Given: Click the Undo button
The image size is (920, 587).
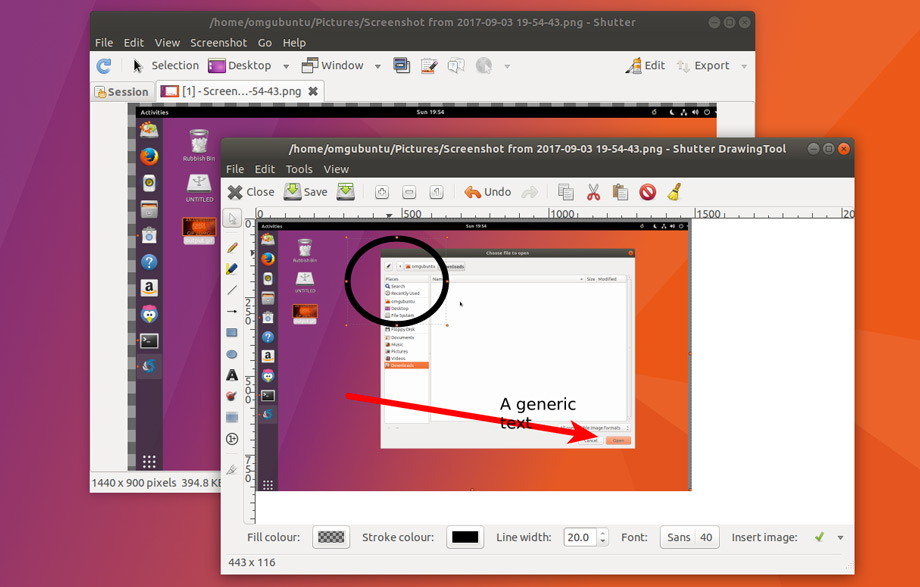Looking at the screenshot, I should tap(487, 192).
